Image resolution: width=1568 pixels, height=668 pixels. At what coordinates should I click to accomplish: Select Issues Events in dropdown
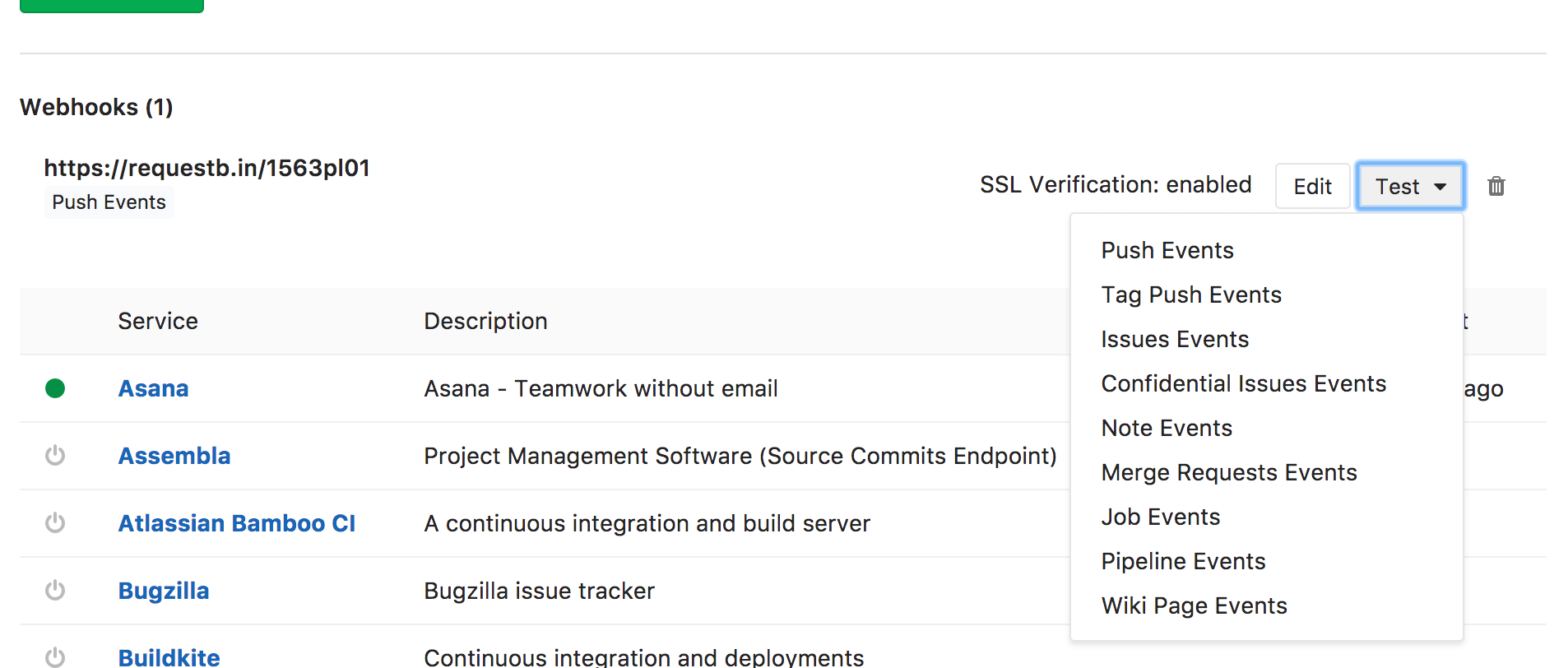1174,340
